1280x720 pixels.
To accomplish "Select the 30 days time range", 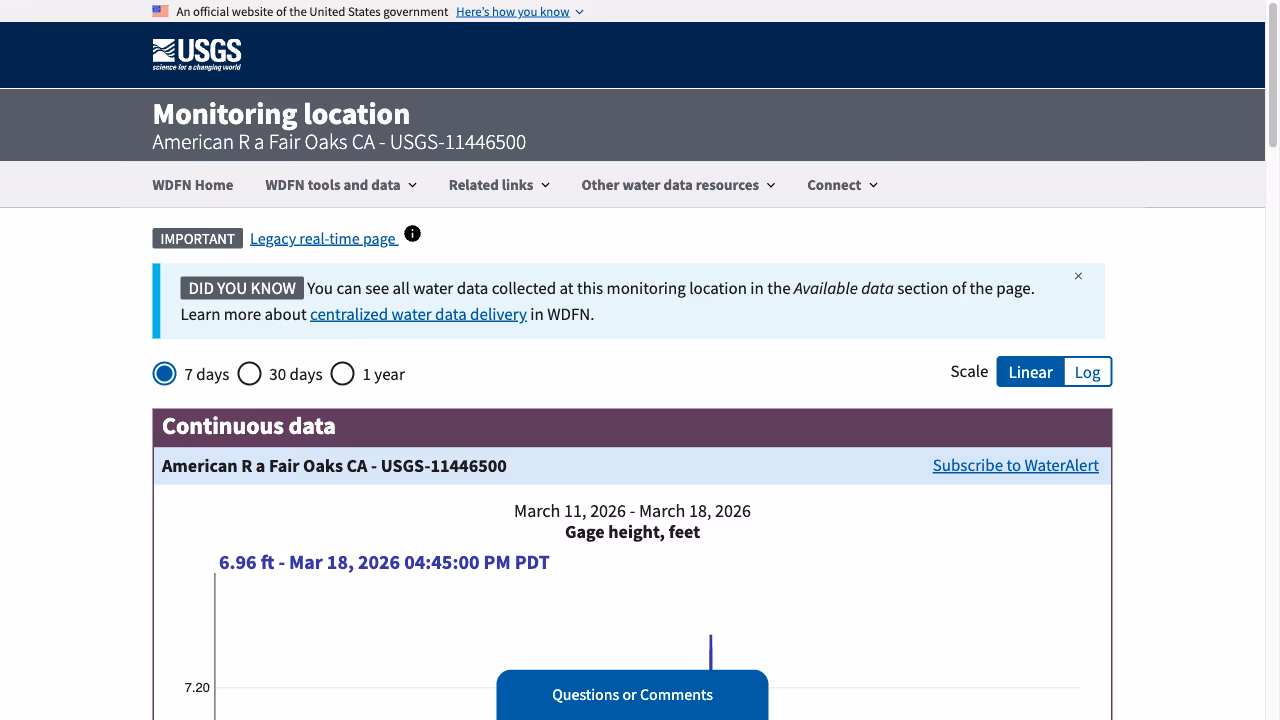I will (249, 373).
